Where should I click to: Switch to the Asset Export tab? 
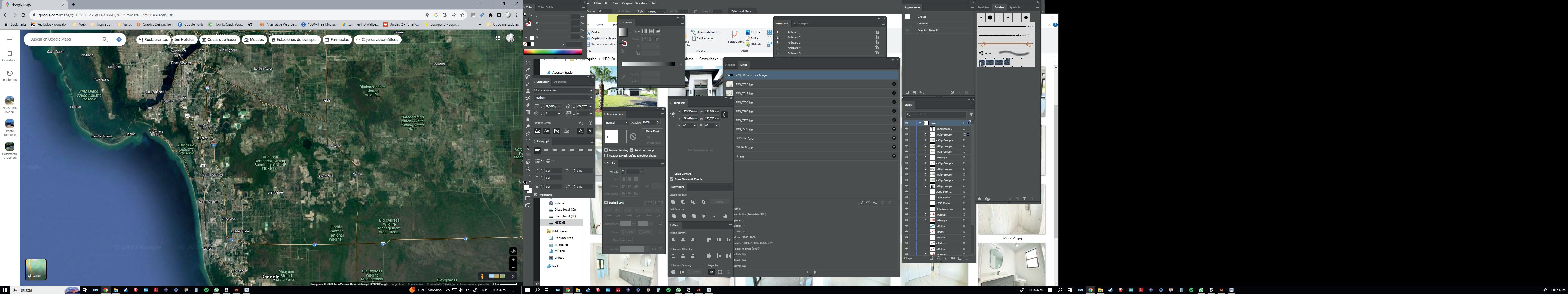tap(801, 24)
